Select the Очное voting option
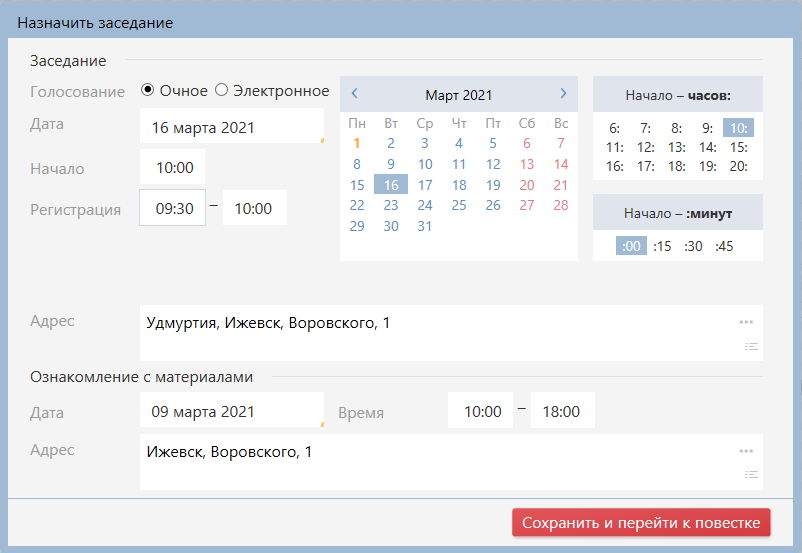Image resolution: width=802 pixels, height=553 pixels. coord(148,90)
